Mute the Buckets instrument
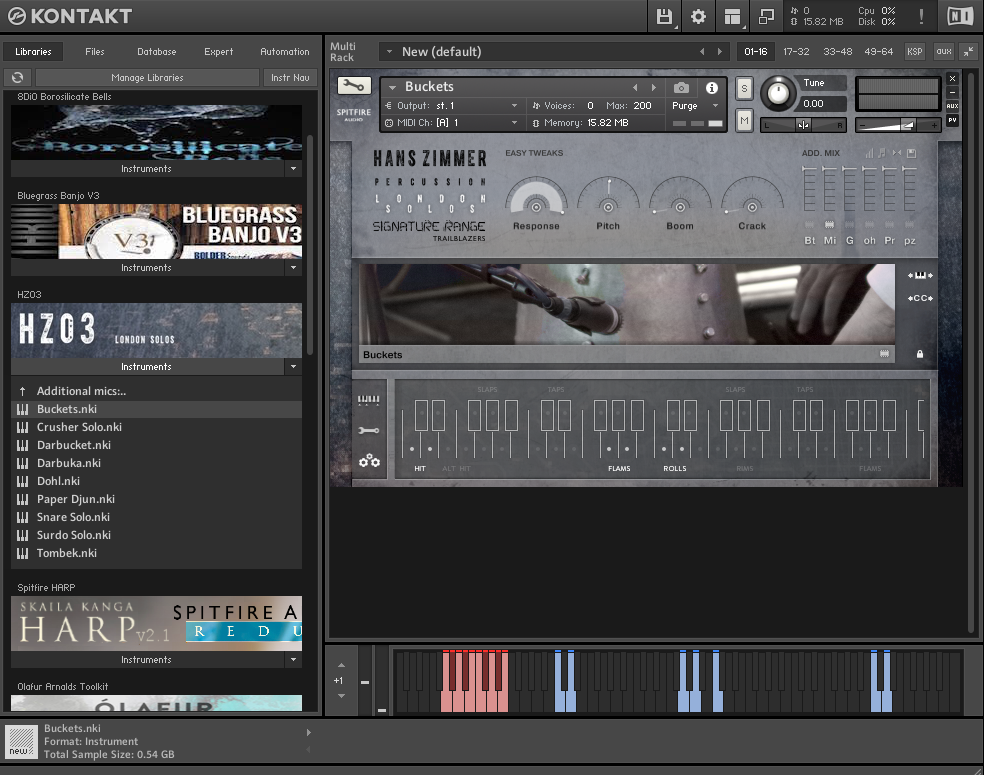984x775 pixels. 744,120
